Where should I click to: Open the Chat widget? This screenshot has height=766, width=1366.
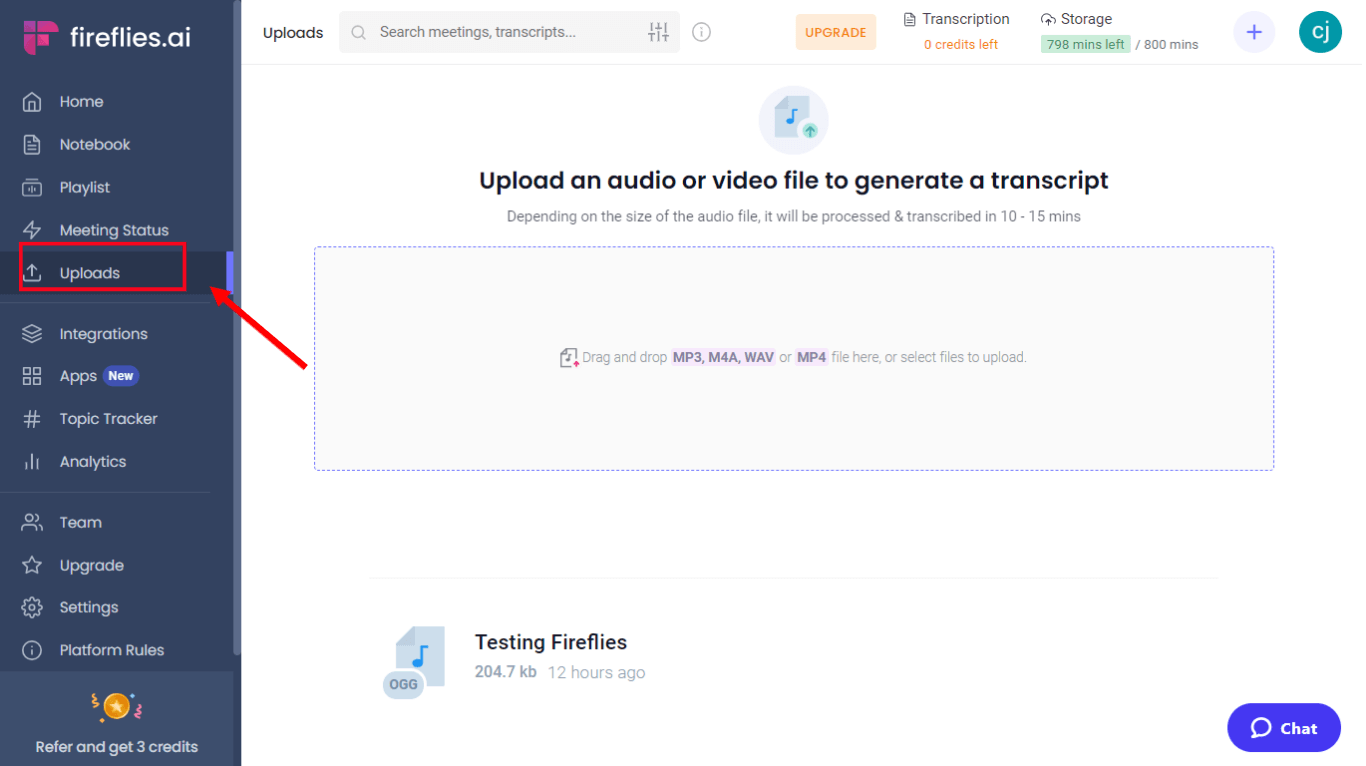pos(1284,728)
